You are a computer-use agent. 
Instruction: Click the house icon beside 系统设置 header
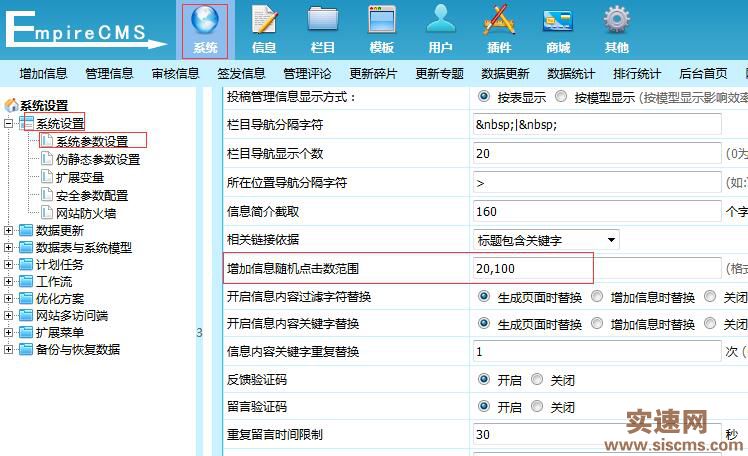point(11,104)
